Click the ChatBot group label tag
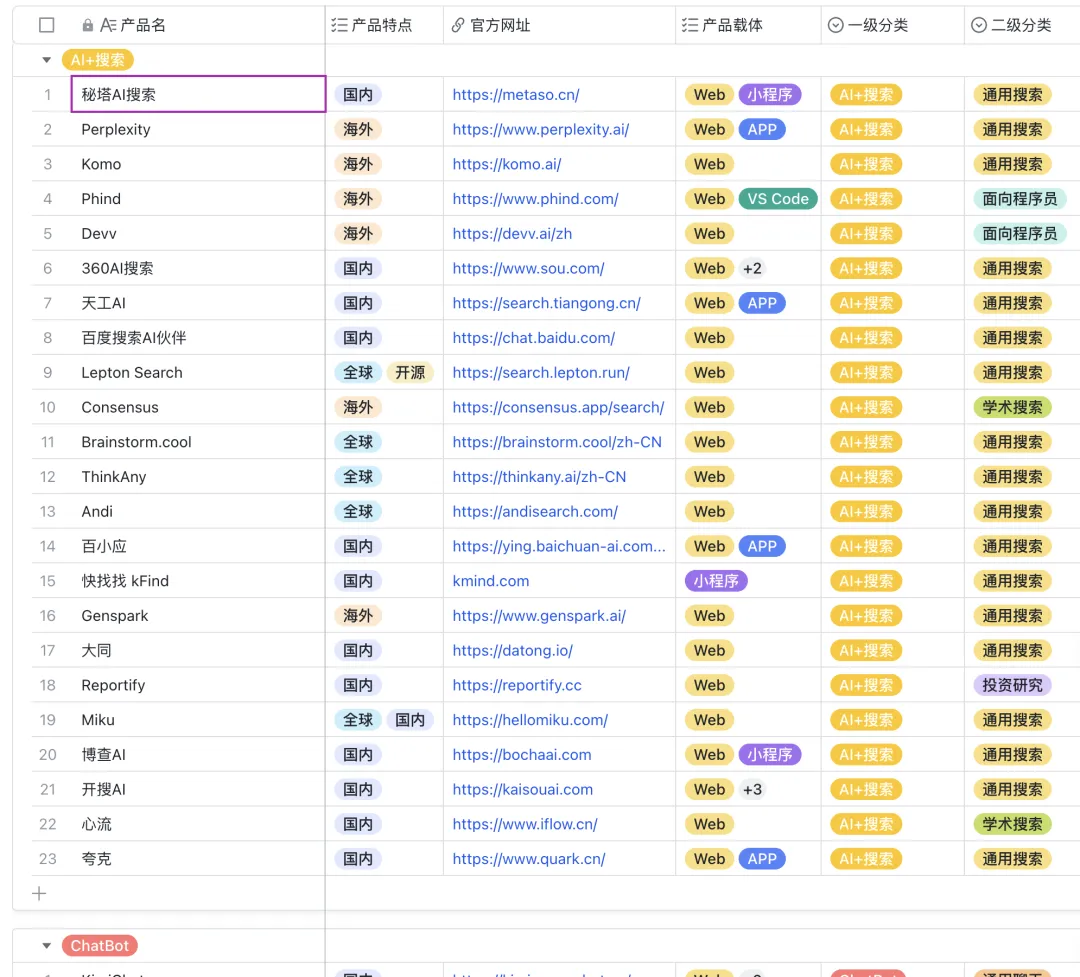The width and height of the screenshot is (1080, 977). coord(100,946)
